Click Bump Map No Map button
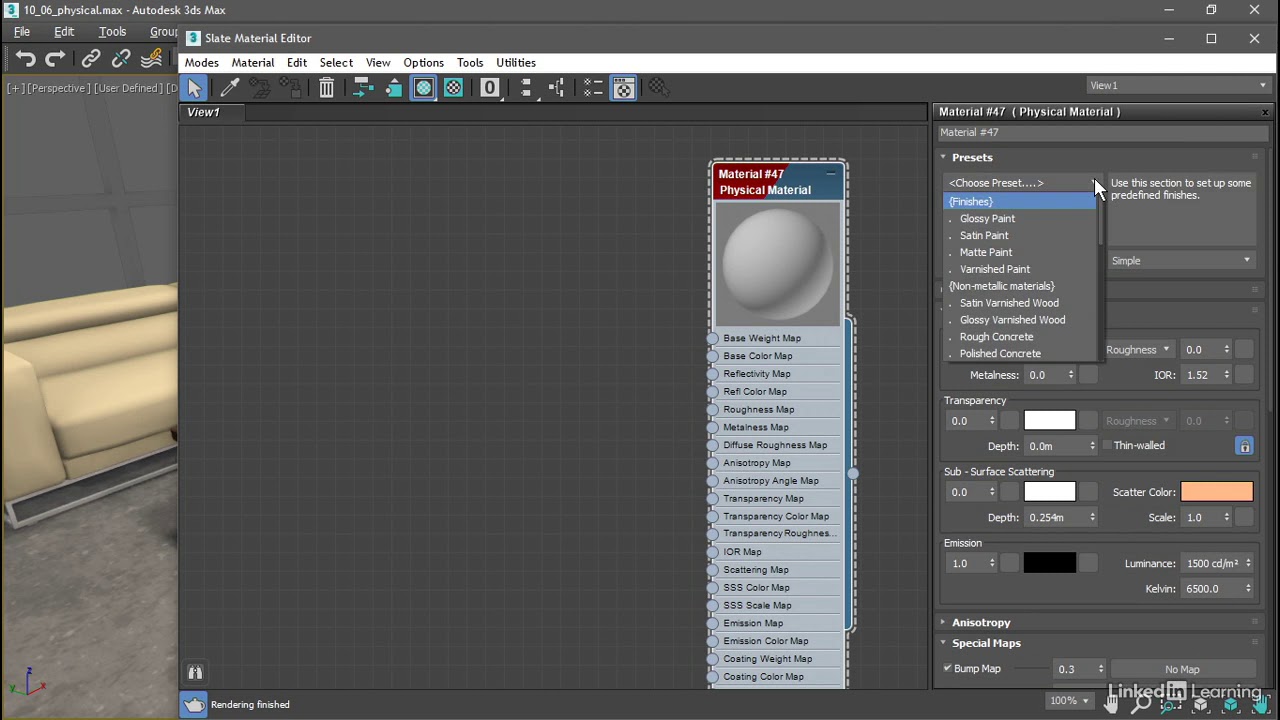The image size is (1280, 720). (1182, 669)
